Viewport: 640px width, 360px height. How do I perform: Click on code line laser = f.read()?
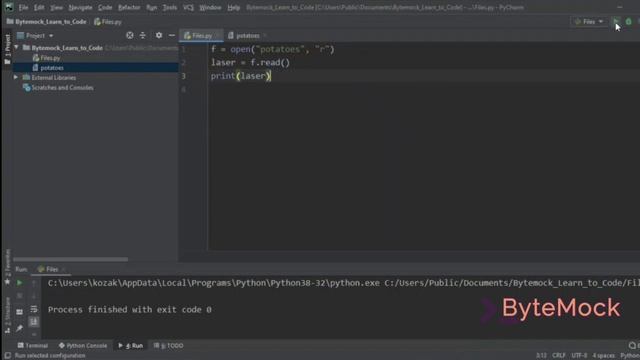250,62
